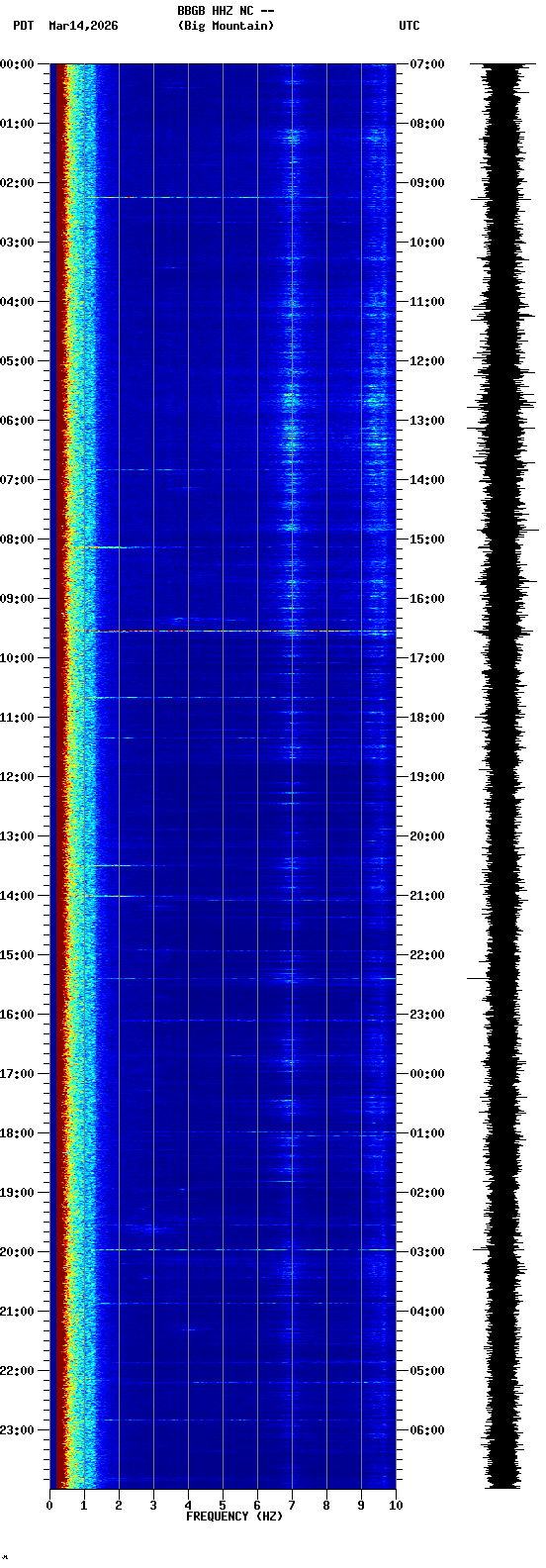The height and width of the screenshot is (1568, 546).
Task: Click the 'UTC' timezone label
Action: [x=409, y=26]
